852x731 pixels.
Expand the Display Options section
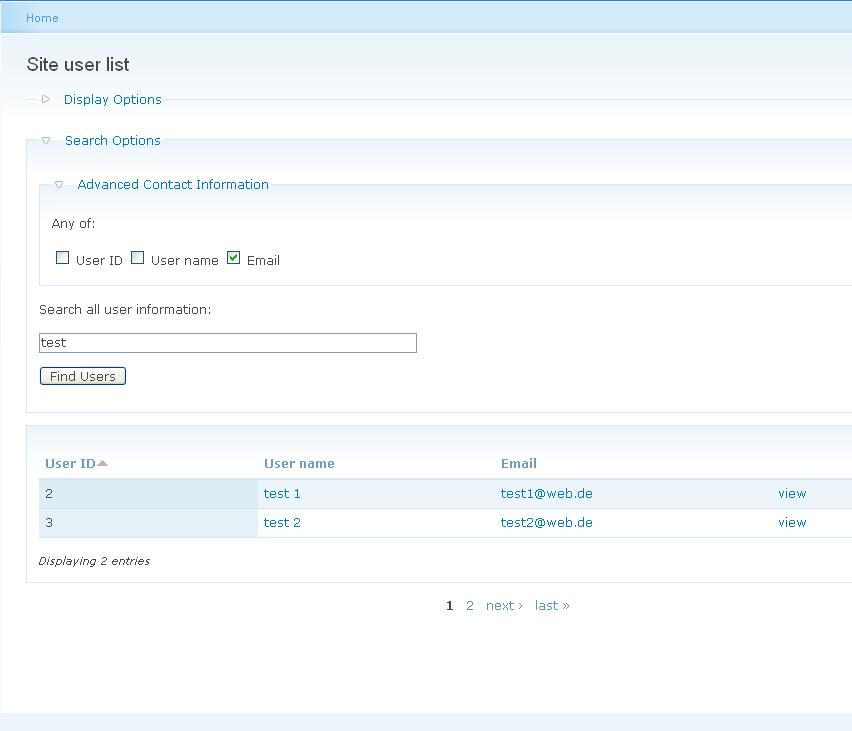point(112,99)
